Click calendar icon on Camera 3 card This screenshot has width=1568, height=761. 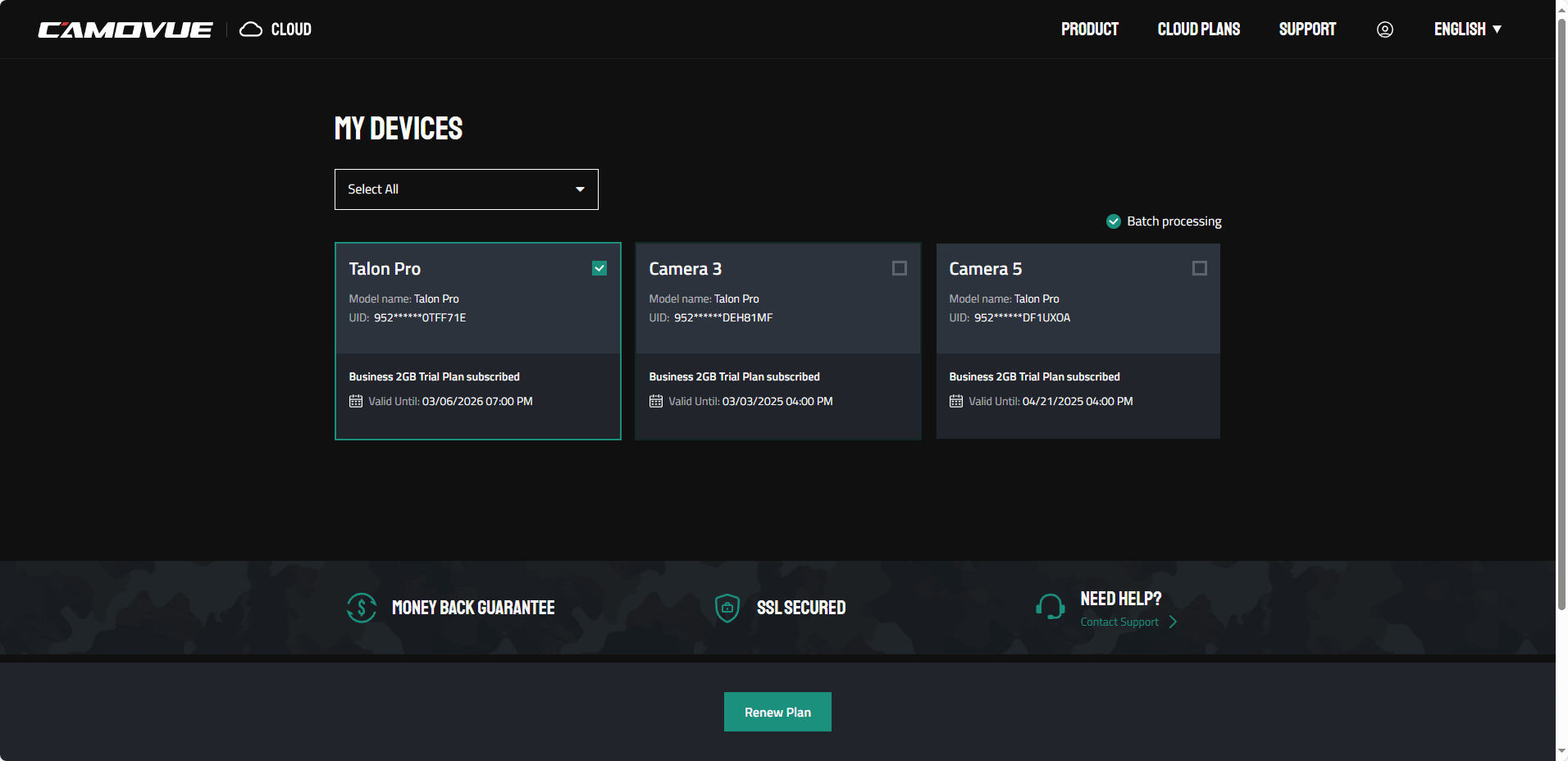(x=656, y=401)
